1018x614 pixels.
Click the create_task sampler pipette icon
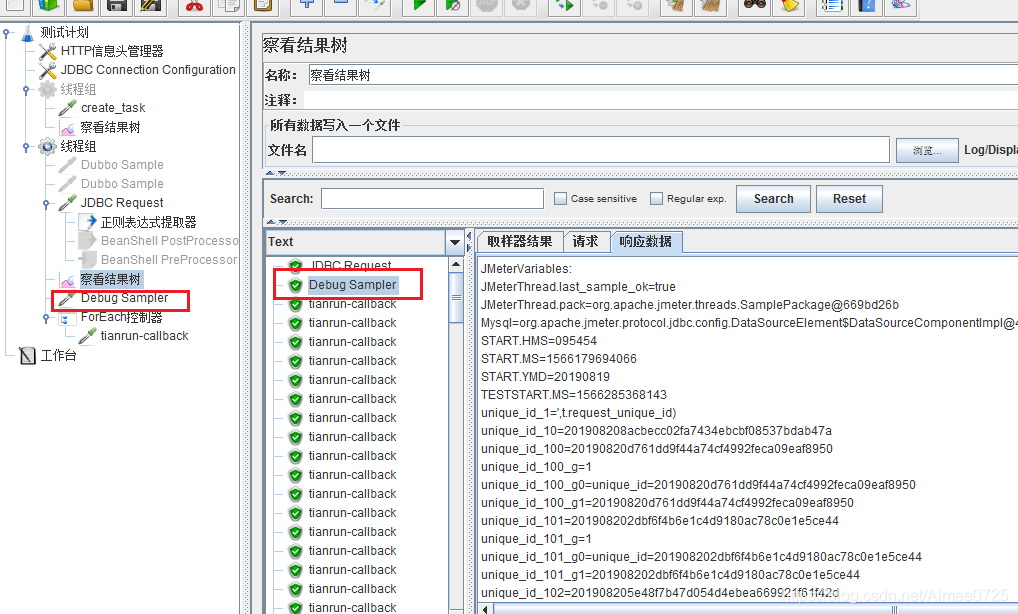click(68, 108)
